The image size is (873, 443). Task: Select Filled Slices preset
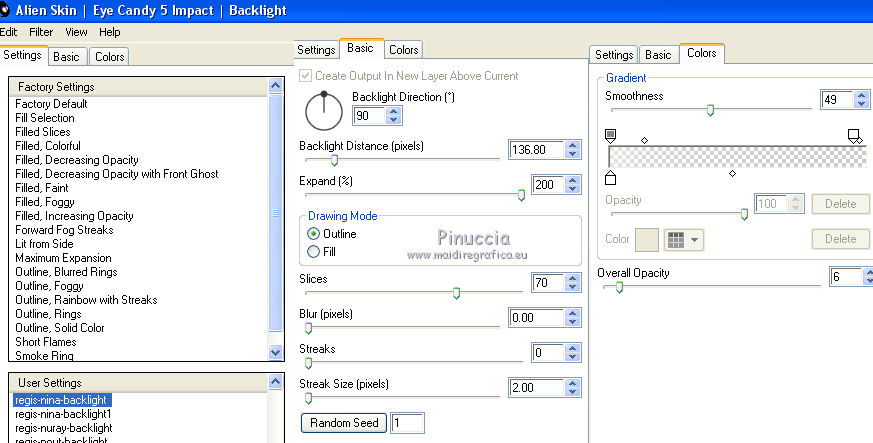click(x=43, y=132)
